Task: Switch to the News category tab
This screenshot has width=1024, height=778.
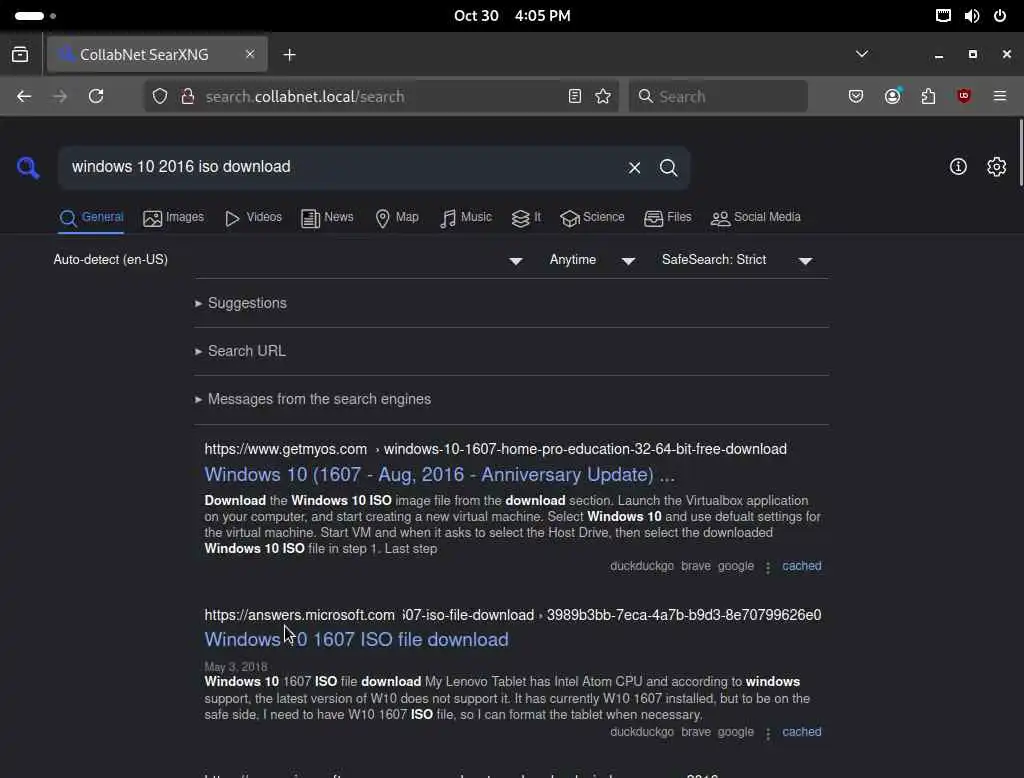Action: click(327, 218)
